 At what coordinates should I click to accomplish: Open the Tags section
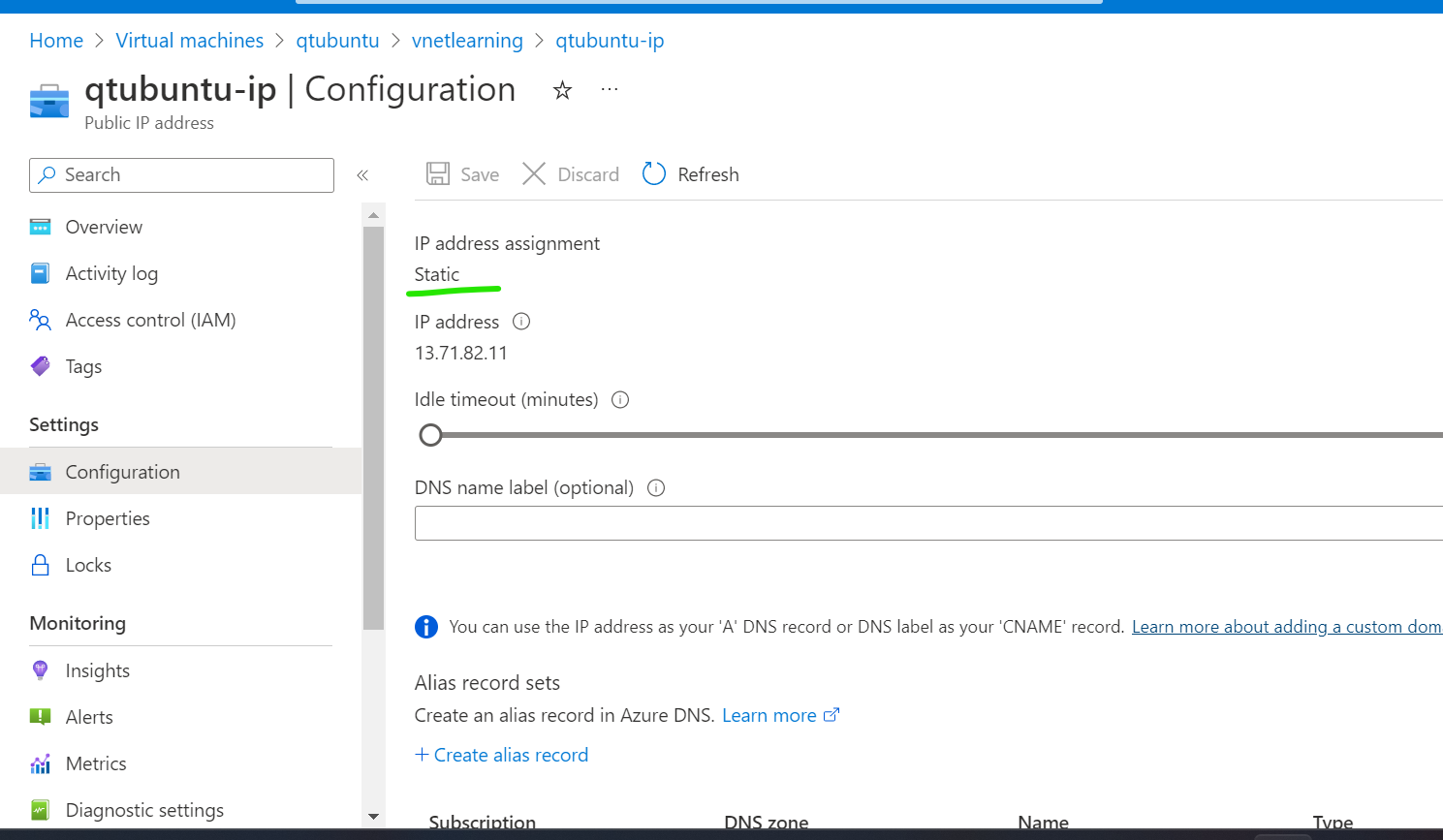[83, 366]
